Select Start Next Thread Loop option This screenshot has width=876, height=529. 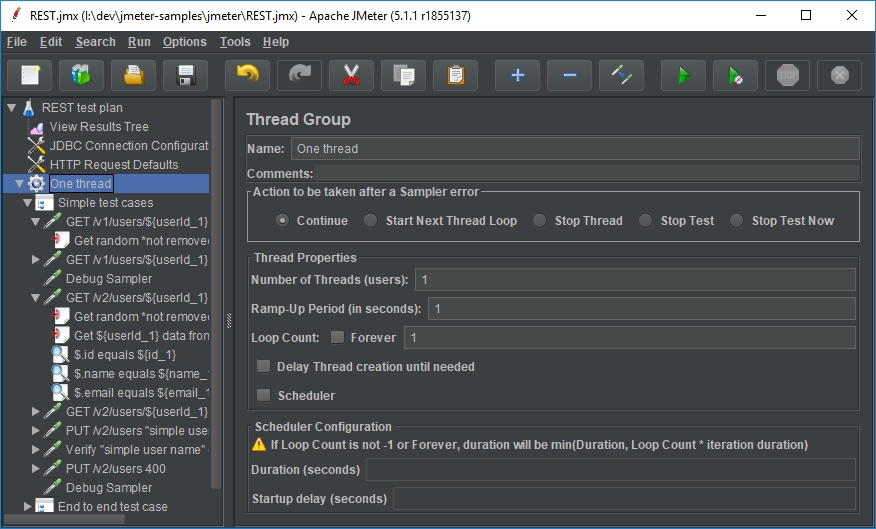pyautogui.click(x=370, y=221)
